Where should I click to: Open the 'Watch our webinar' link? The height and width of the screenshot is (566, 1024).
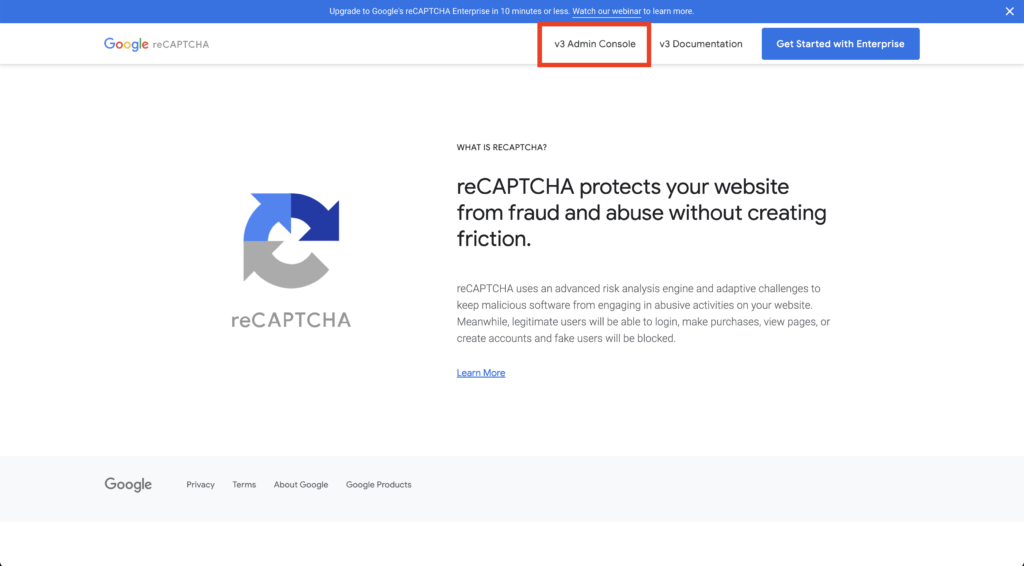(606, 11)
